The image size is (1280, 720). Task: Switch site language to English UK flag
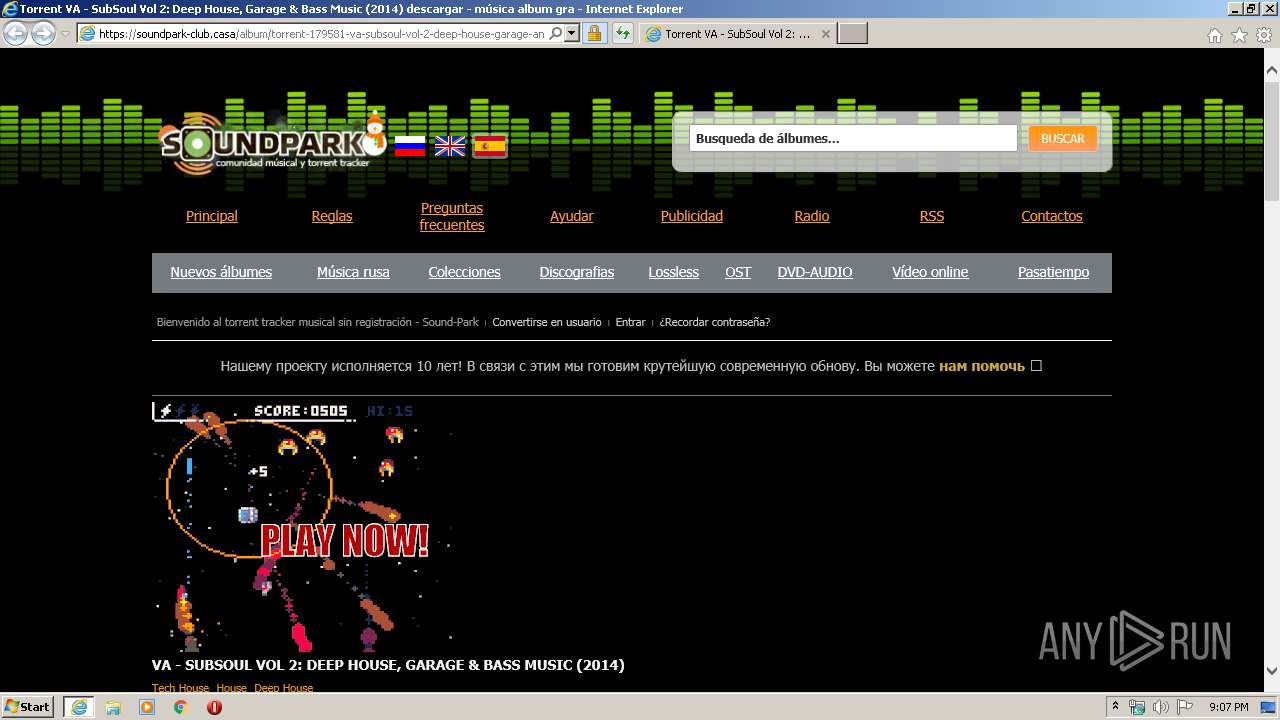450,146
